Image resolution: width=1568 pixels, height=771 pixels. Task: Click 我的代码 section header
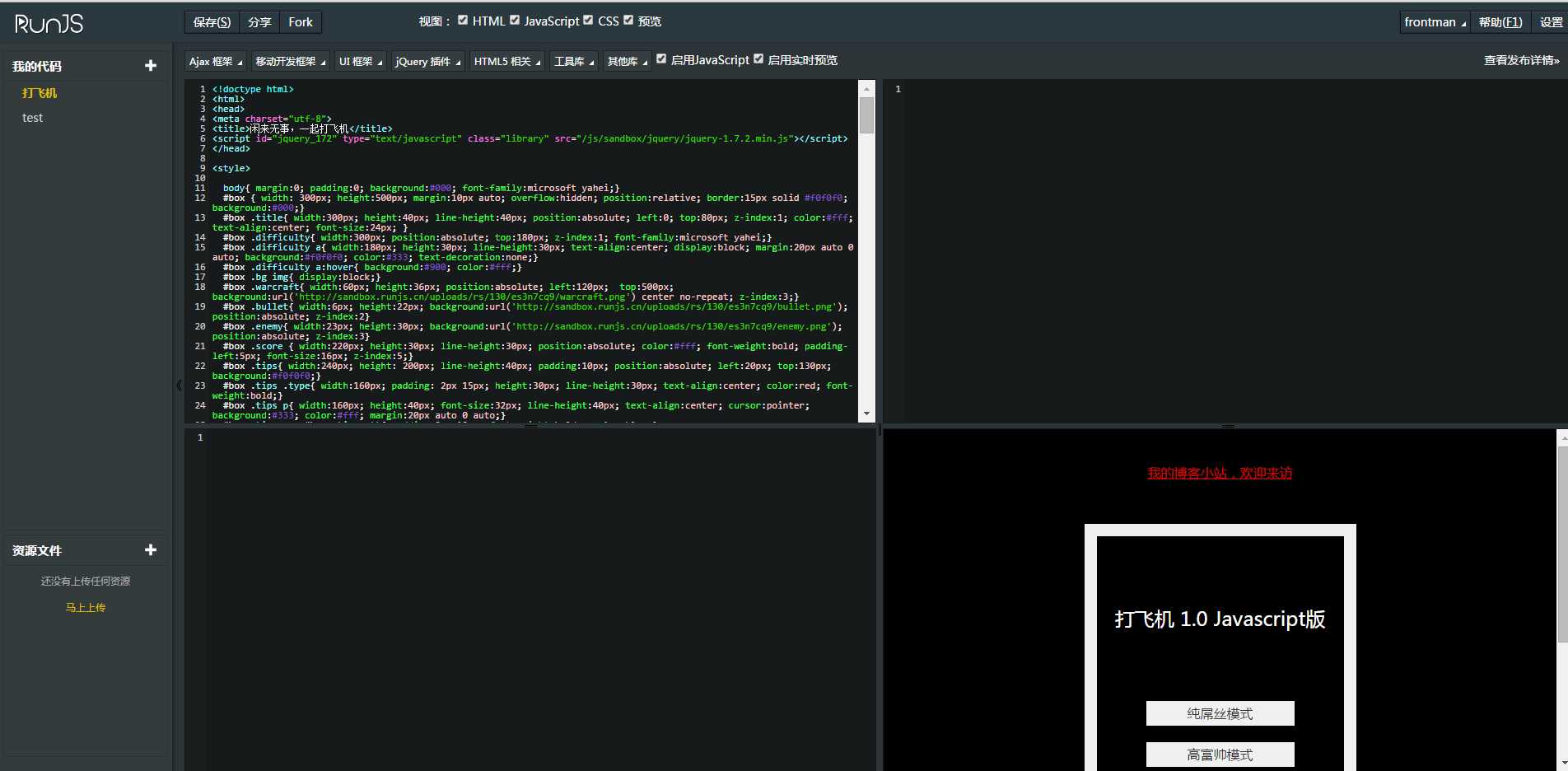click(37, 66)
